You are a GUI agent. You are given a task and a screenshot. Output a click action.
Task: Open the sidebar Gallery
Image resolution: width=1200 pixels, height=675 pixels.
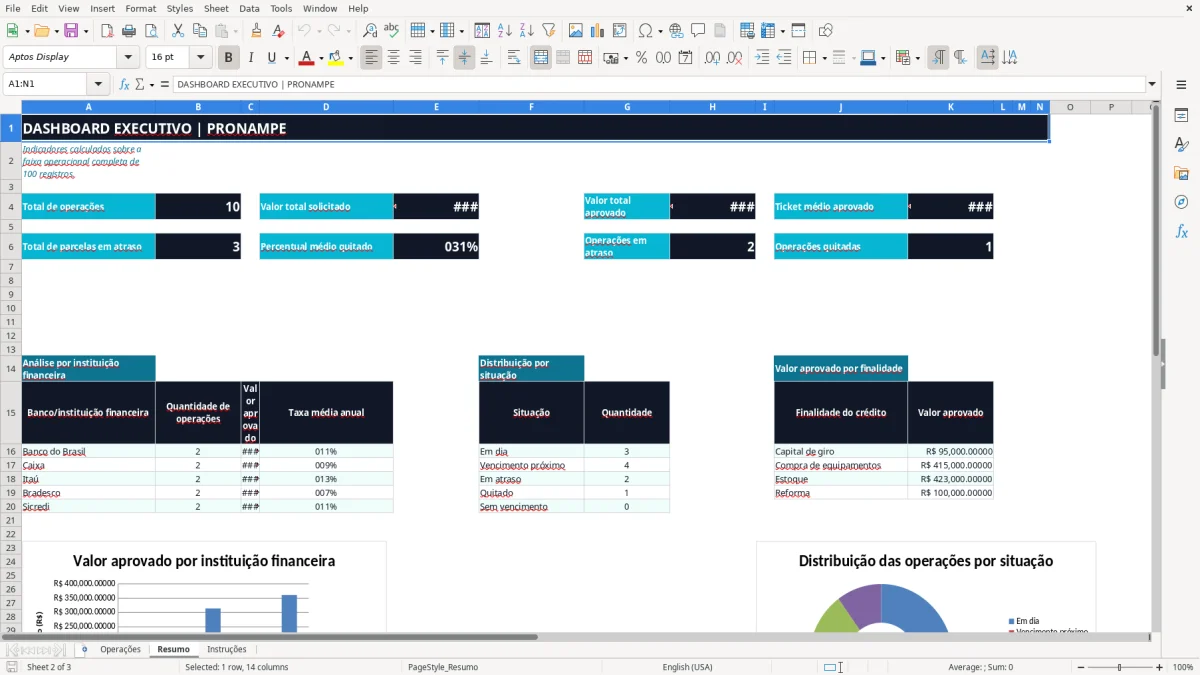pyautogui.click(x=1181, y=173)
